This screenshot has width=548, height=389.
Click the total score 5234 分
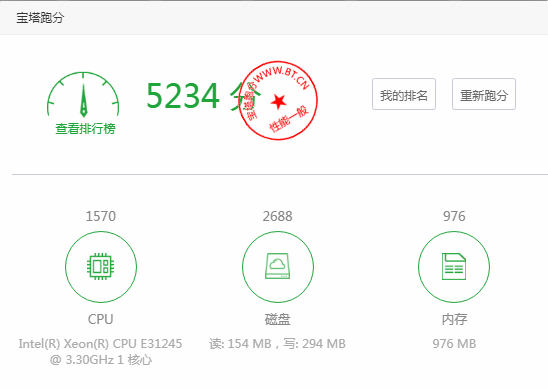pos(203,96)
